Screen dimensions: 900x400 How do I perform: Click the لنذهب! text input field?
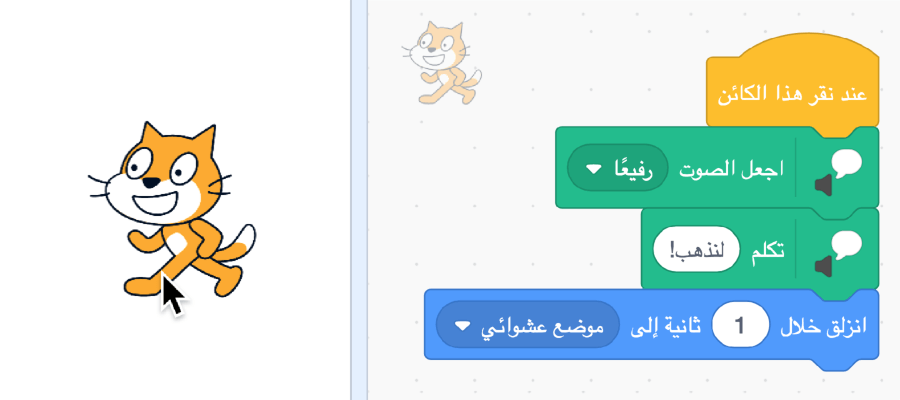(x=696, y=249)
